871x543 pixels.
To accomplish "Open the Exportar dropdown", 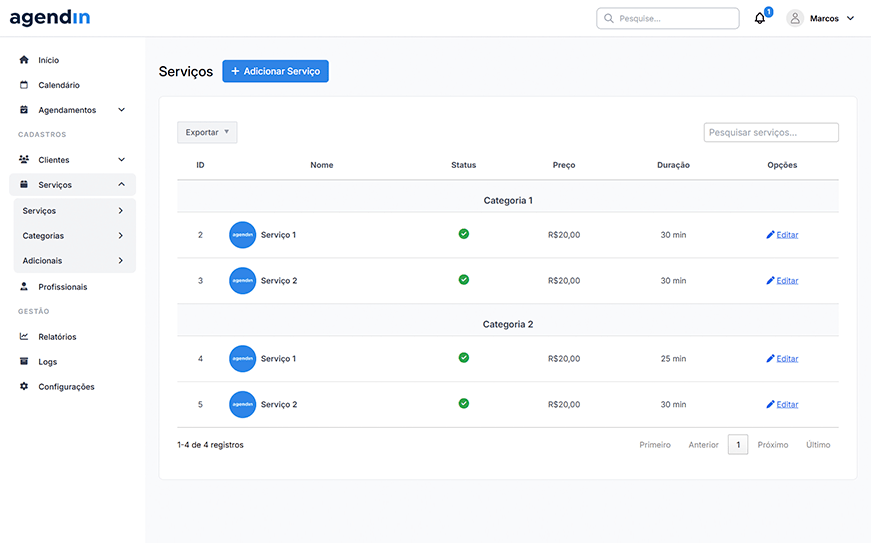I will (x=207, y=132).
